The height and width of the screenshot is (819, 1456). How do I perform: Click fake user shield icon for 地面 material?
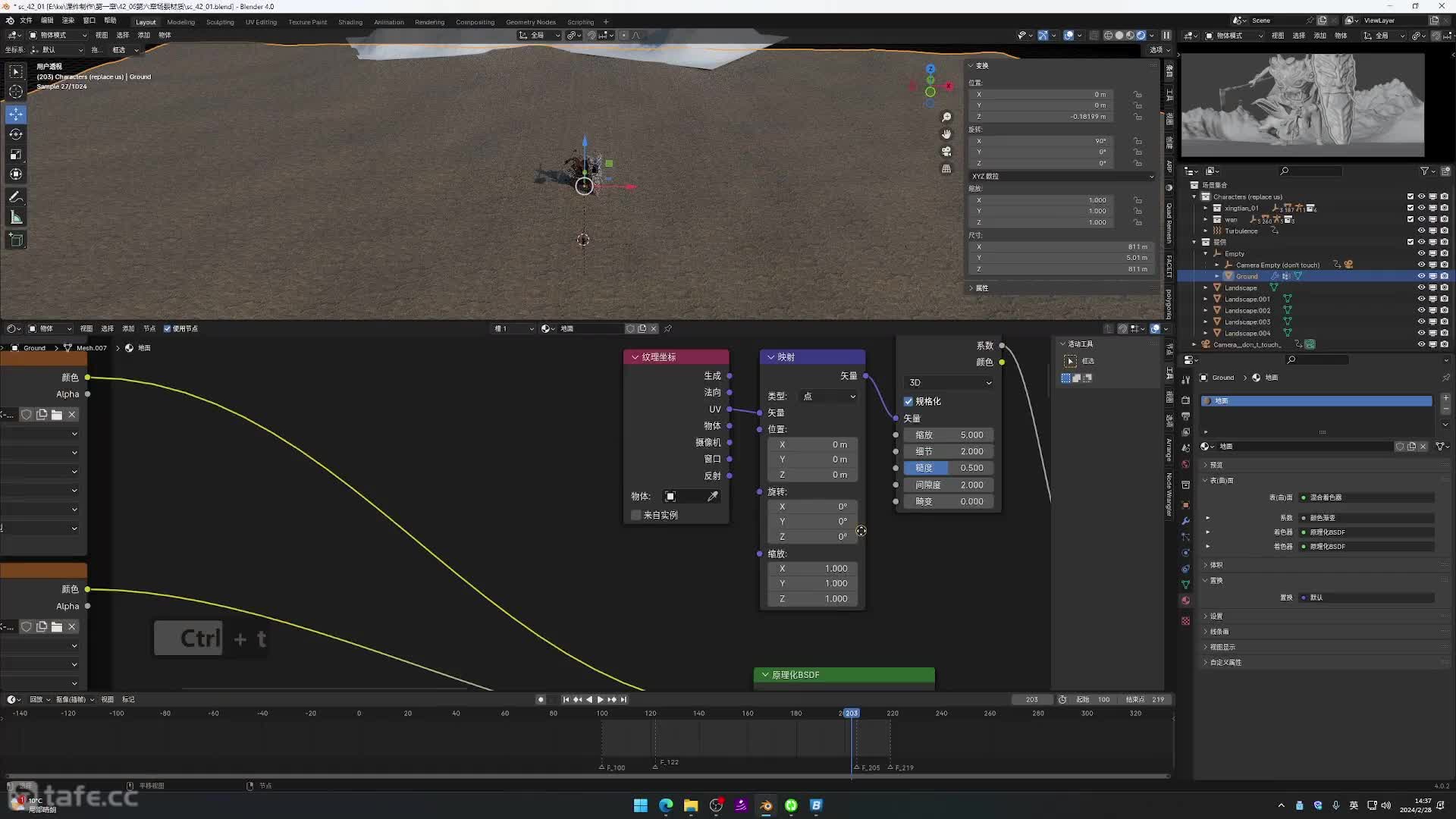click(1400, 447)
